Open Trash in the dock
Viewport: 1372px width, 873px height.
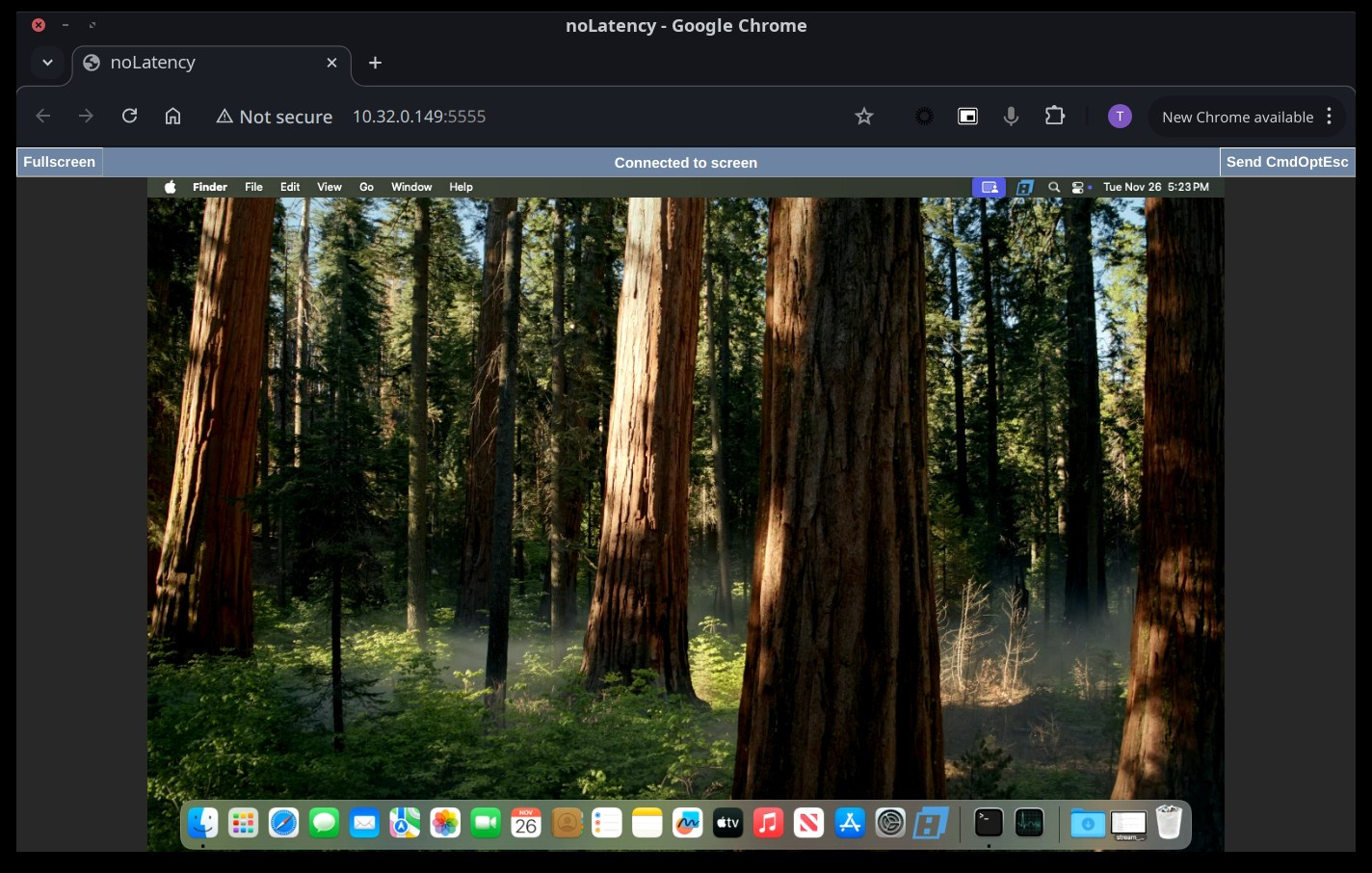(1169, 823)
